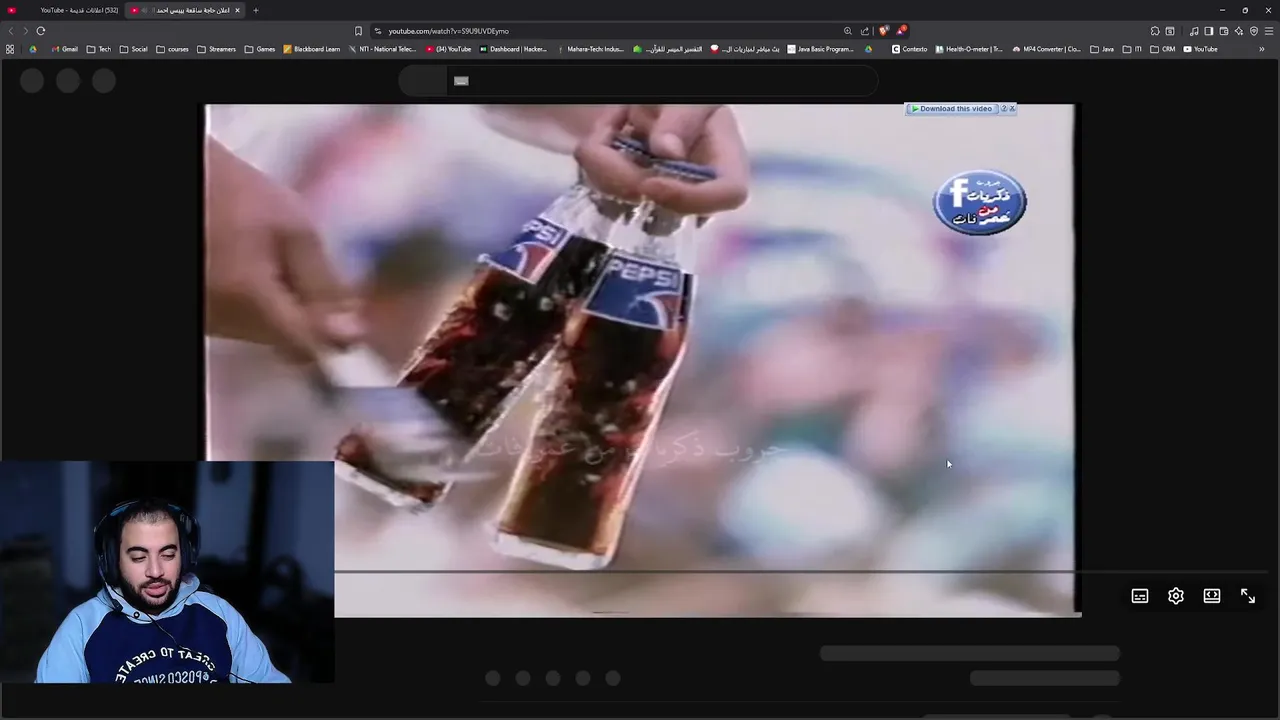The image size is (1280, 720).
Task: Close the active Pepsi ad video tab
Action: [x=237, y=10]
